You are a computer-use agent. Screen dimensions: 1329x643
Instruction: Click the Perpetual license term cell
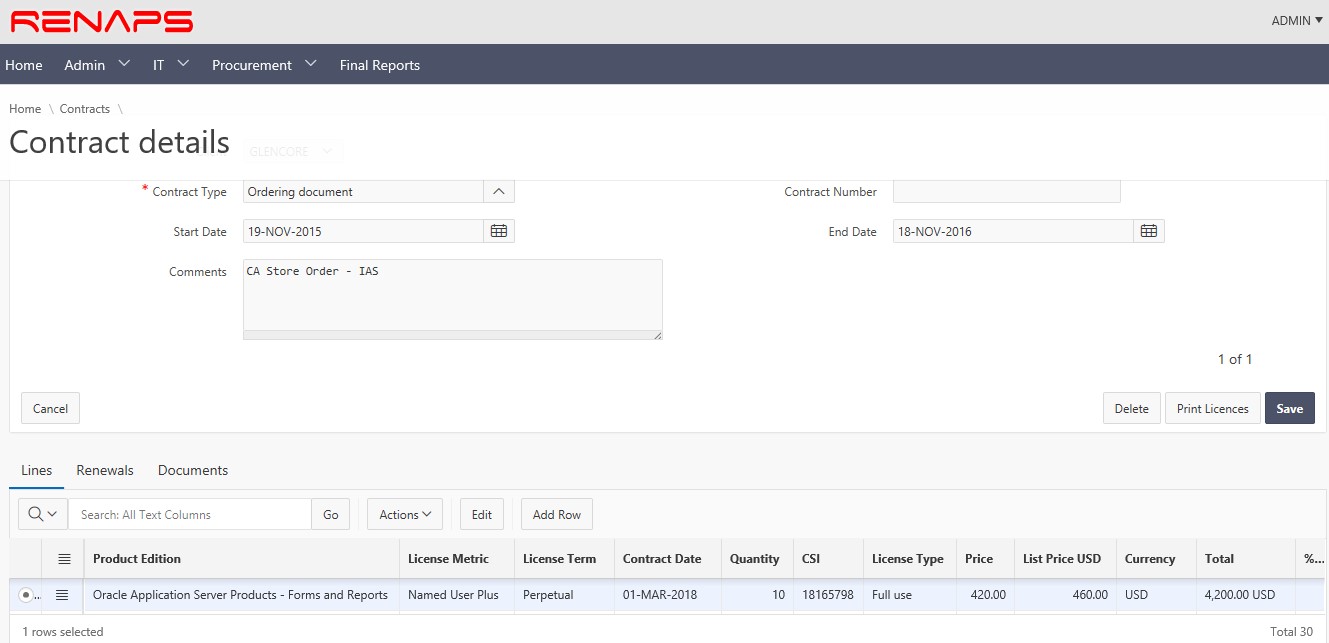565,595
